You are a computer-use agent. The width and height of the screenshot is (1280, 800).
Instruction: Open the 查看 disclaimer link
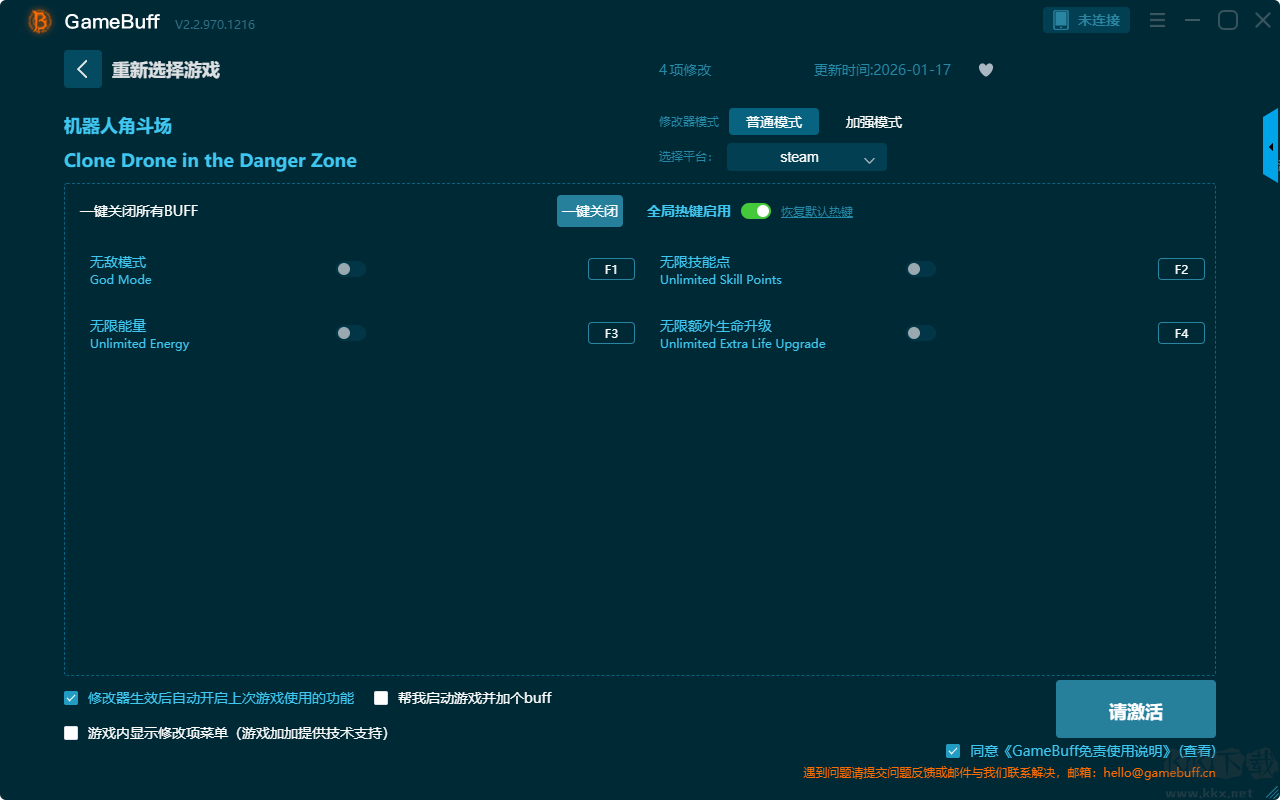[1198, 751]
